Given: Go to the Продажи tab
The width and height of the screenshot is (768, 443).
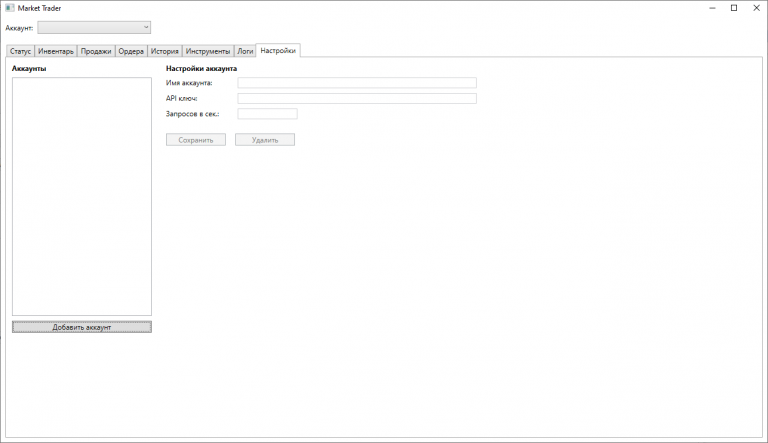Looking at the screenshot, I should [x=96, y=51].
